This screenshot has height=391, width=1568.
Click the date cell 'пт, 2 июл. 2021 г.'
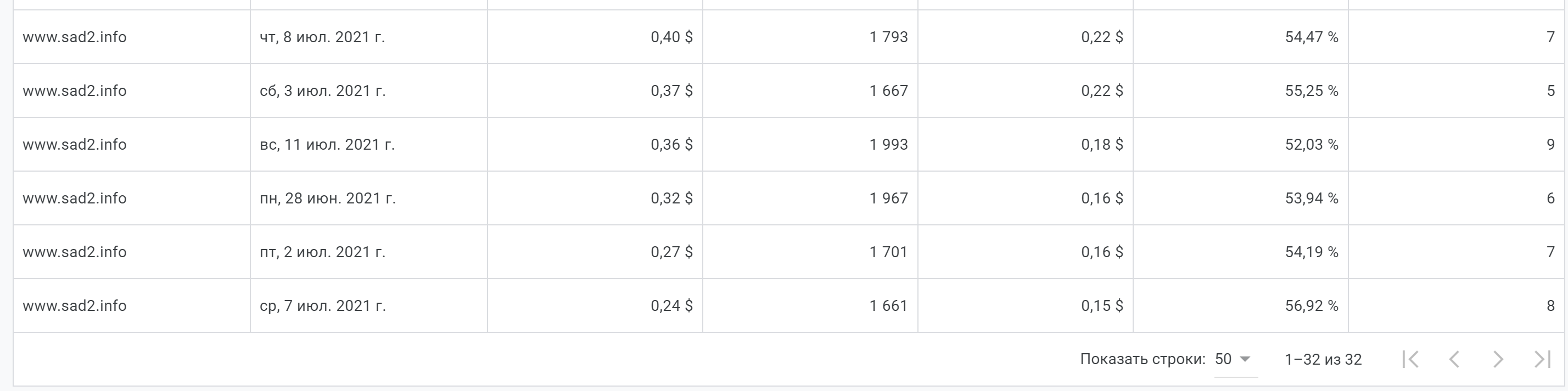click(x=323, y=252)
